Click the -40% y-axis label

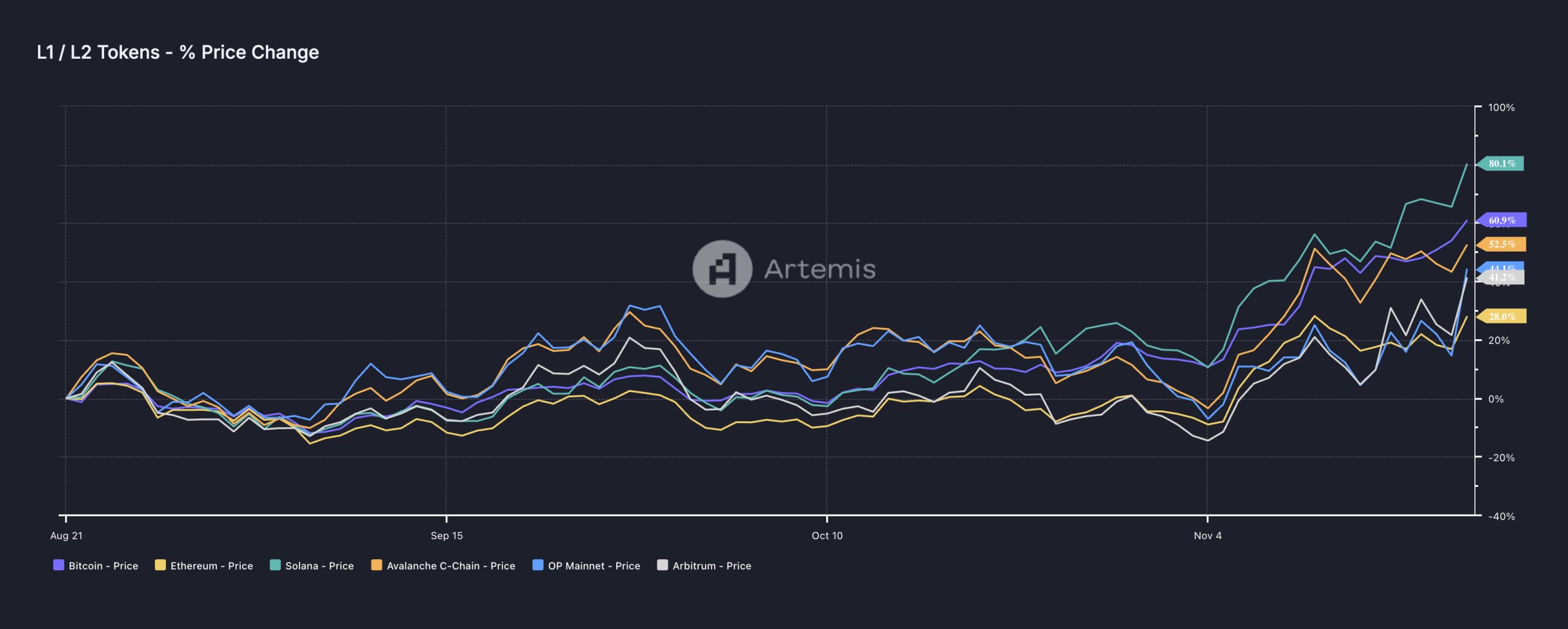point(1501,516)
